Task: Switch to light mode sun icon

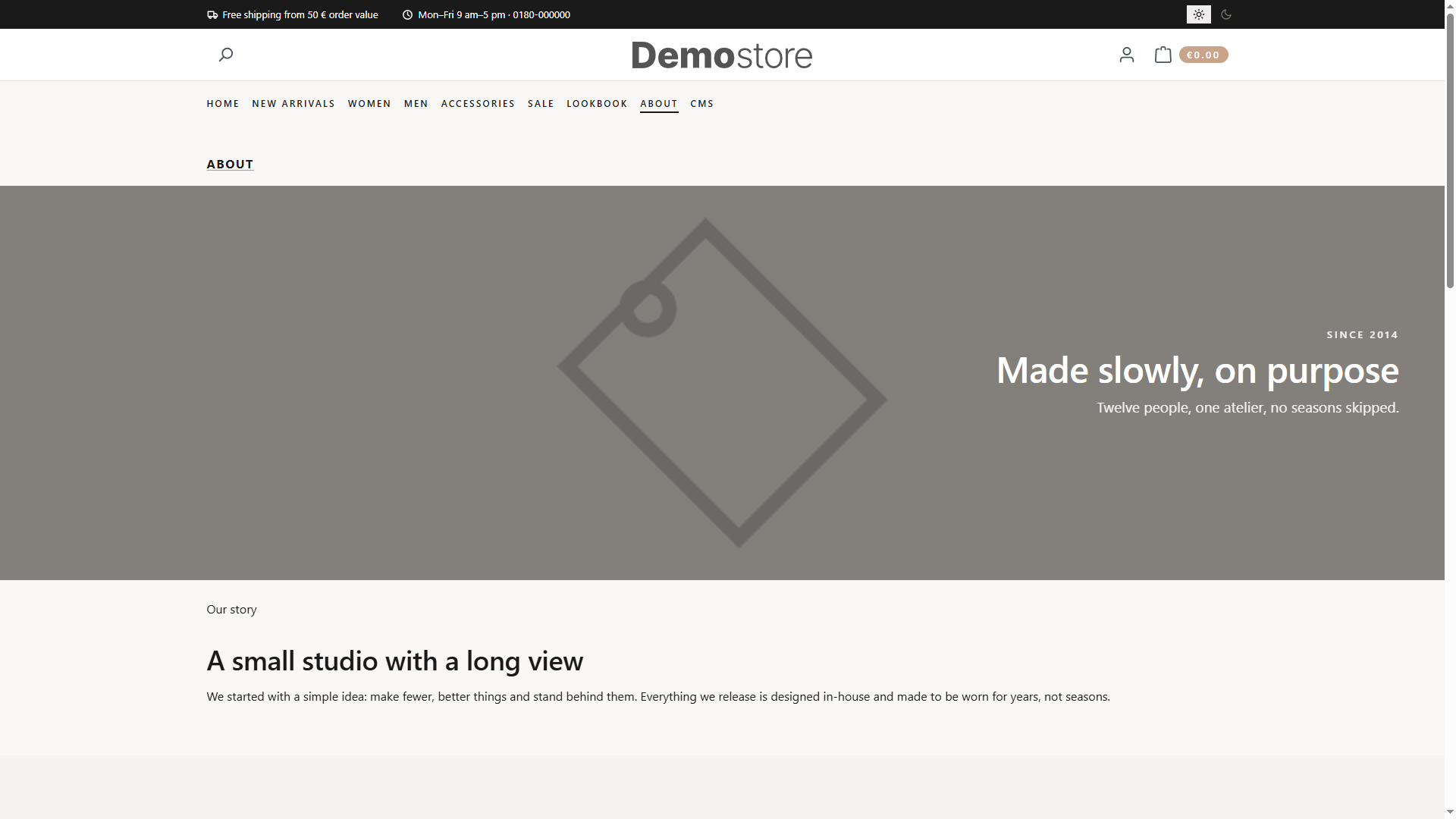Action: (x=1198, y=14)
